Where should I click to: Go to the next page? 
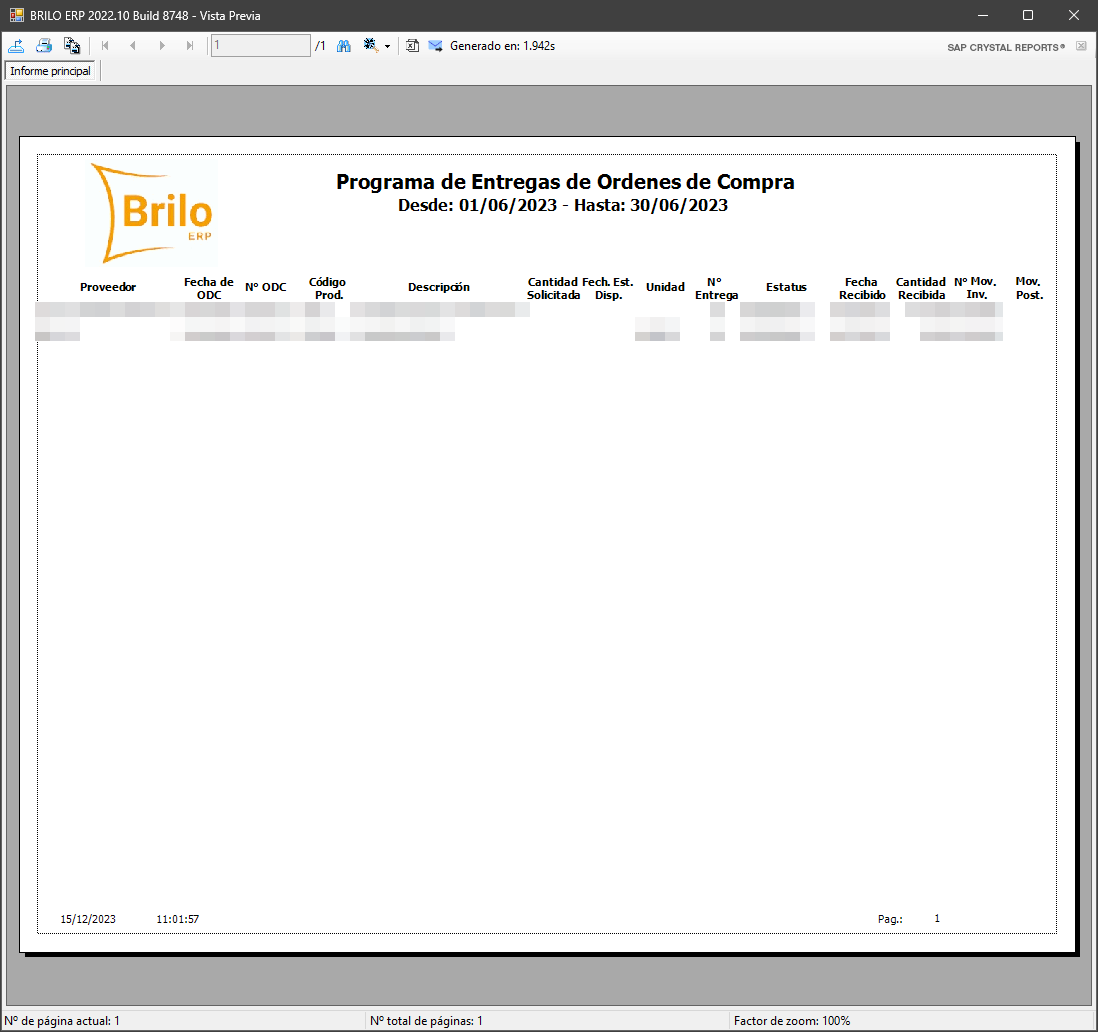point(162,45)
